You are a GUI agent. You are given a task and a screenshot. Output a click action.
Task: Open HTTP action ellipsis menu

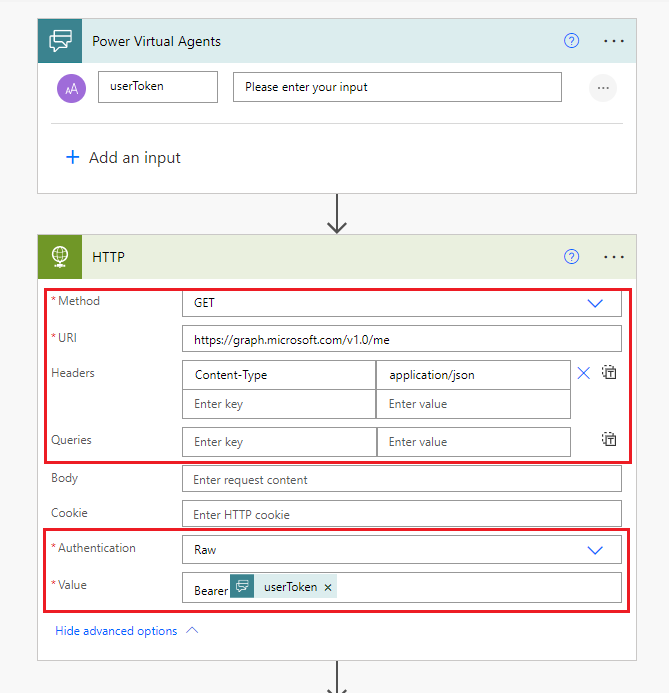point(614,257)
